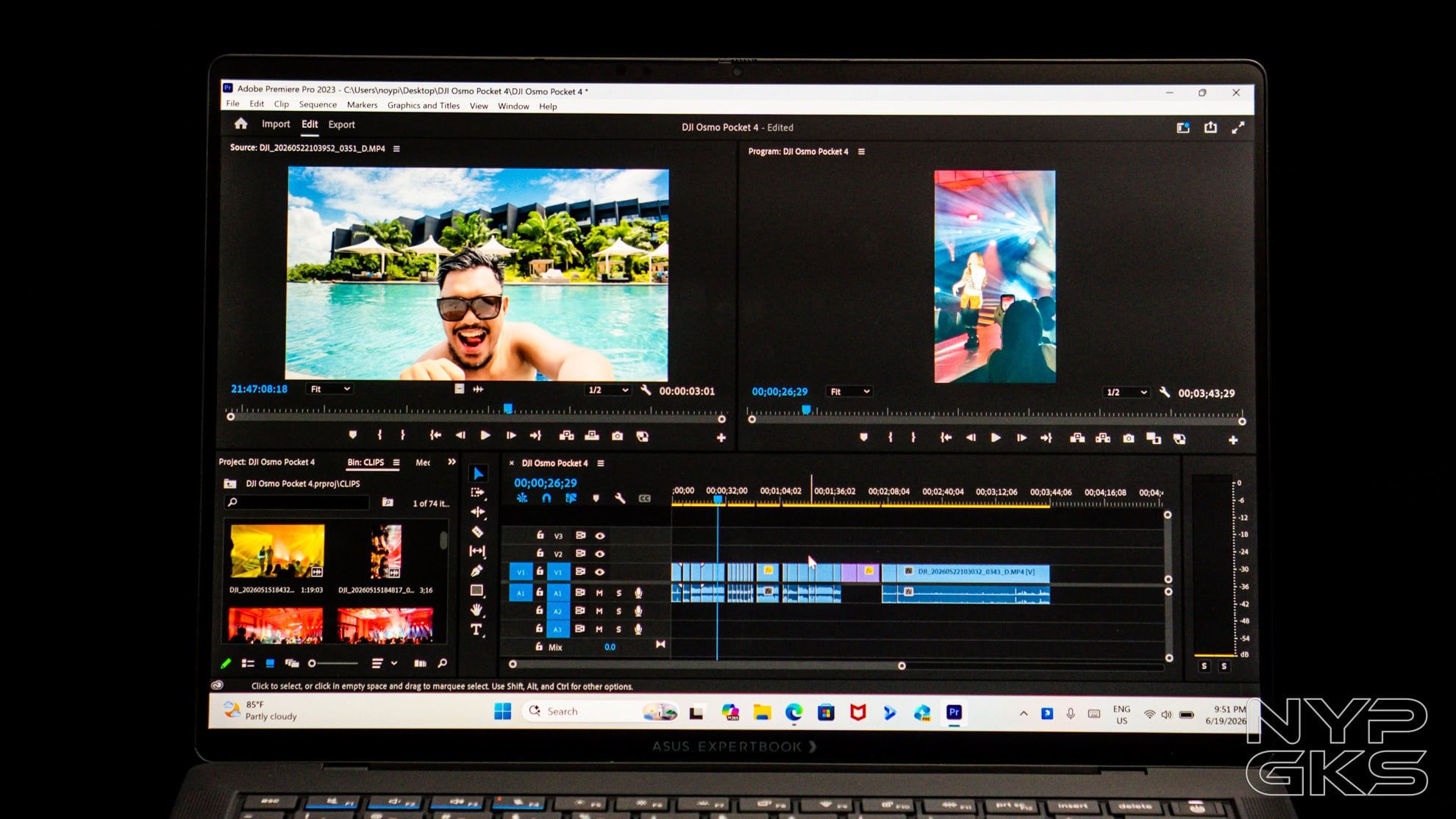Image resolution: width=1456 pixels, height=819 pixels.
Task: Click the Home icon
Action: [x=241, y=124]
